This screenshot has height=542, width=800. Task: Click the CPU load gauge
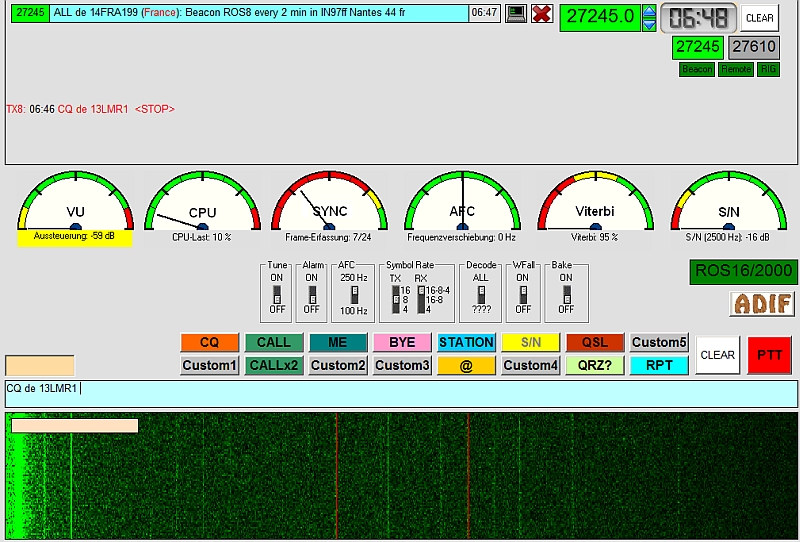click(x=202, y=203)
